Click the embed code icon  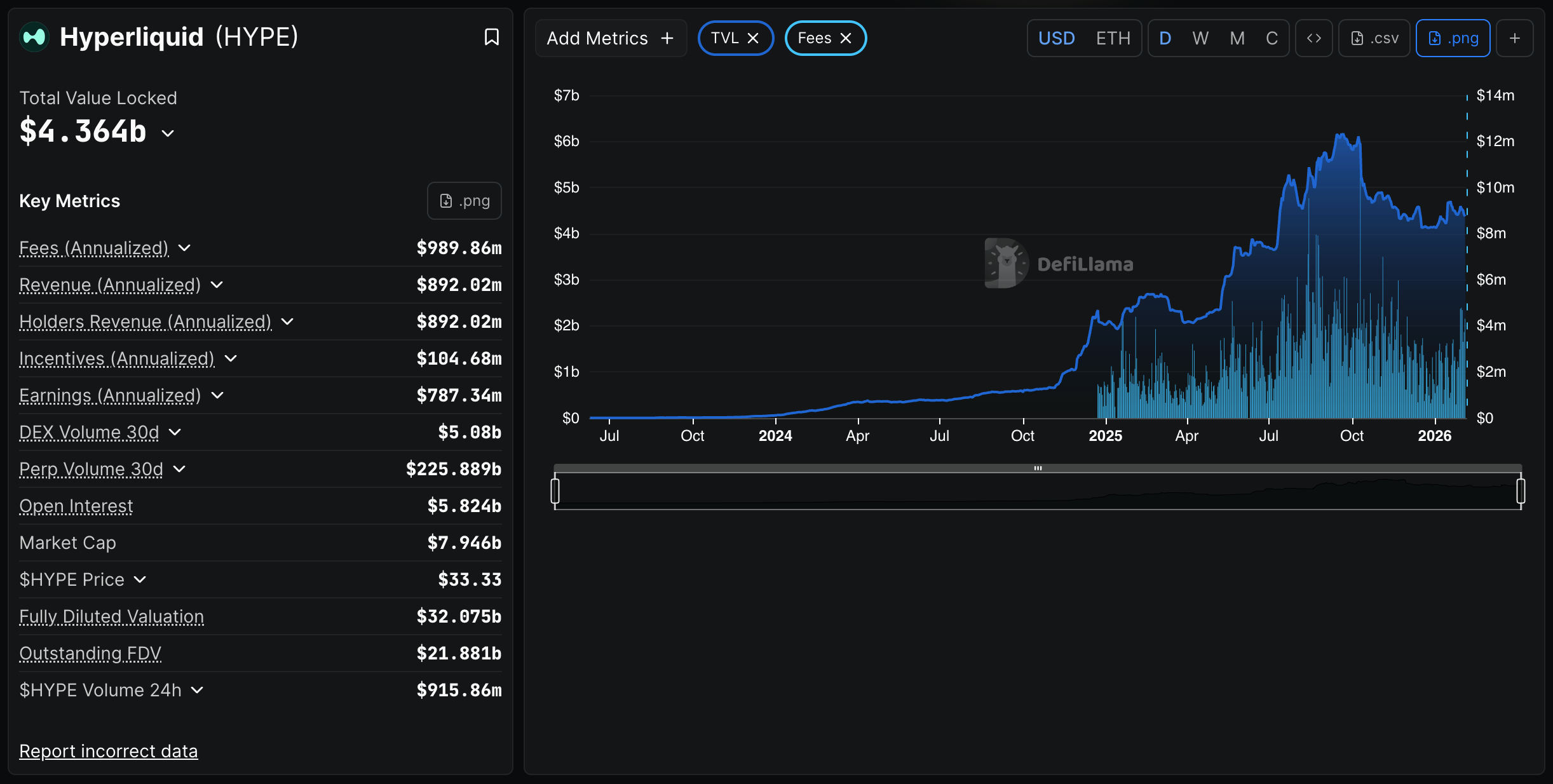pyautogui.click(x=1313, y=38)
